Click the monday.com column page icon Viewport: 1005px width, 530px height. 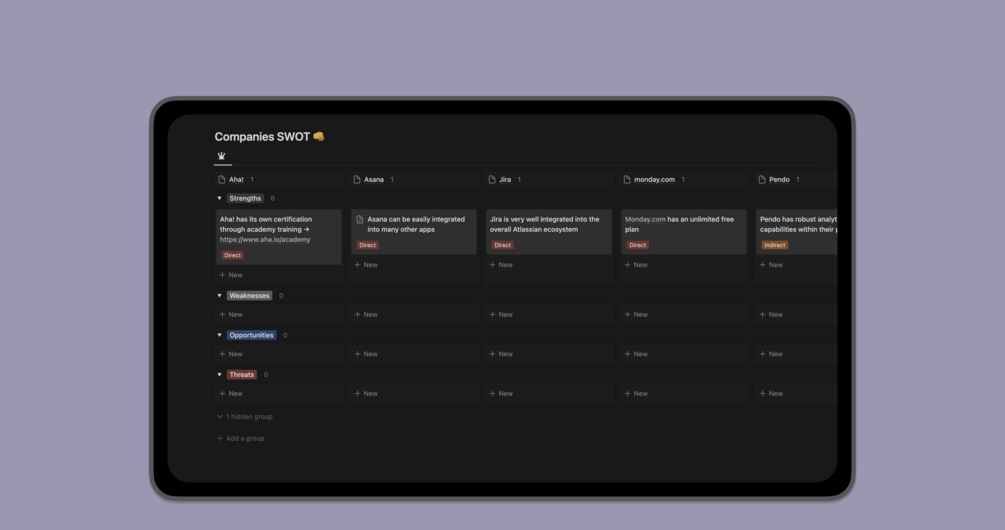627,179
